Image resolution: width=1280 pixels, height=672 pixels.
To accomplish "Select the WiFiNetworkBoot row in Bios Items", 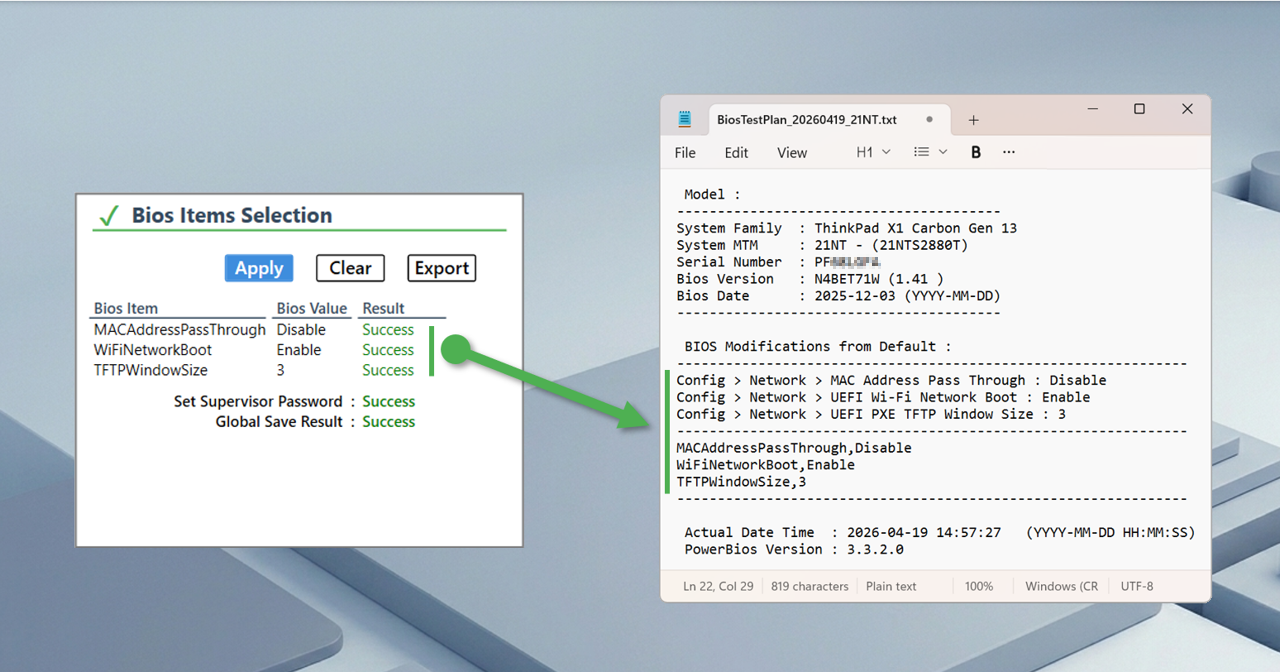I will point(254,350).
